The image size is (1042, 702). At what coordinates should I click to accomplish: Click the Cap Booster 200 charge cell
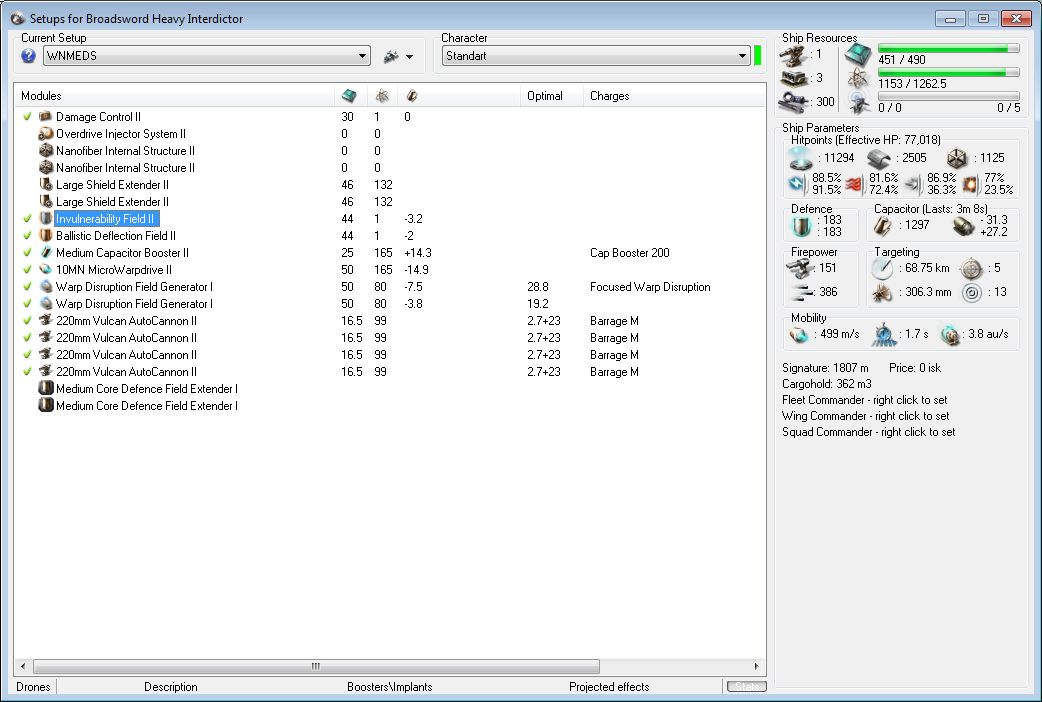point(629,253)
